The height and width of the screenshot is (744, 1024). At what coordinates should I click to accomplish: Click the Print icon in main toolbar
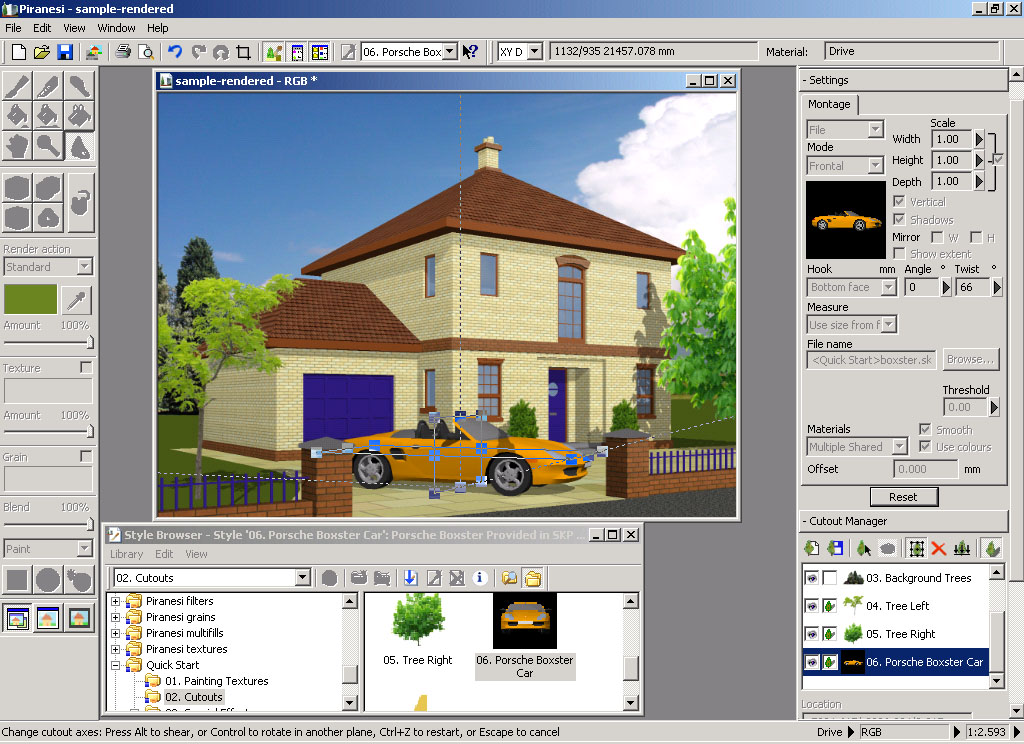click(123, 52)
